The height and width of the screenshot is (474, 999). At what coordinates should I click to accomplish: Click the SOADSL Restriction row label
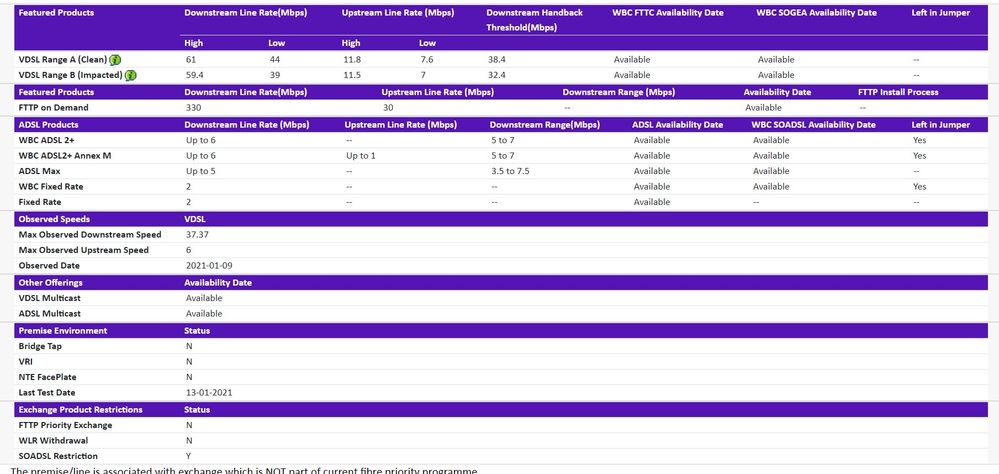(59, 456)
